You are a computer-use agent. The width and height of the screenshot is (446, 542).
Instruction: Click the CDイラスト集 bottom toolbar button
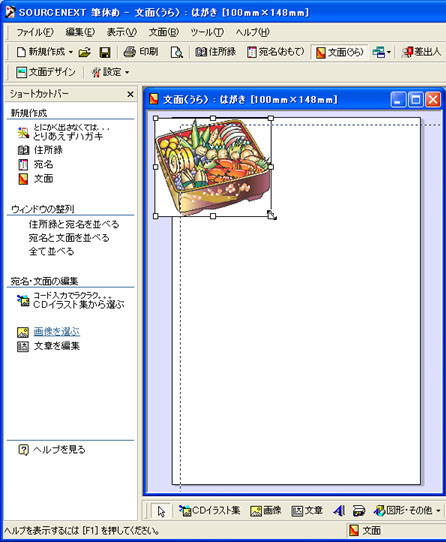click(210, 511)
